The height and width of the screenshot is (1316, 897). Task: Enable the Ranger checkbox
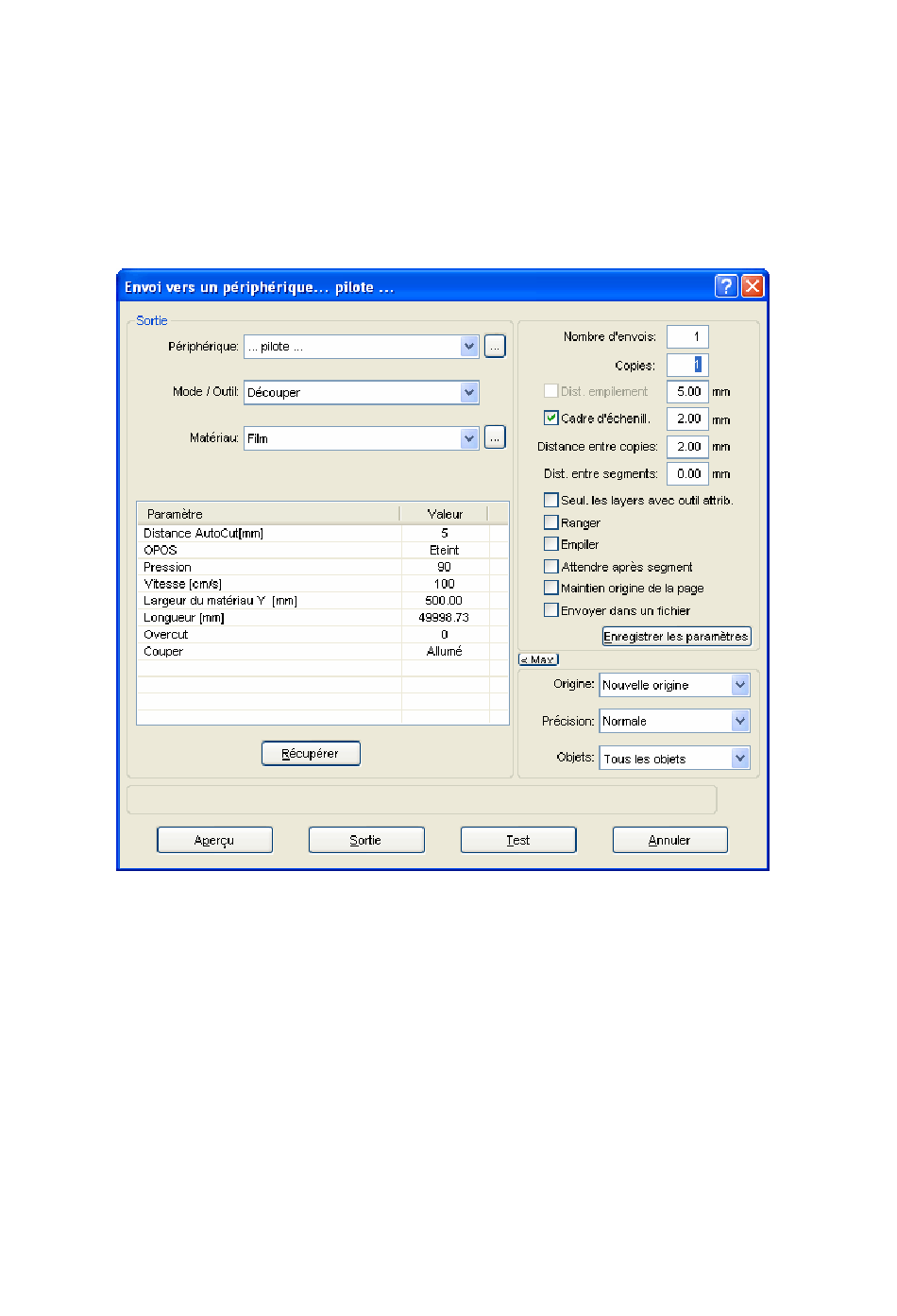(550, 522)
